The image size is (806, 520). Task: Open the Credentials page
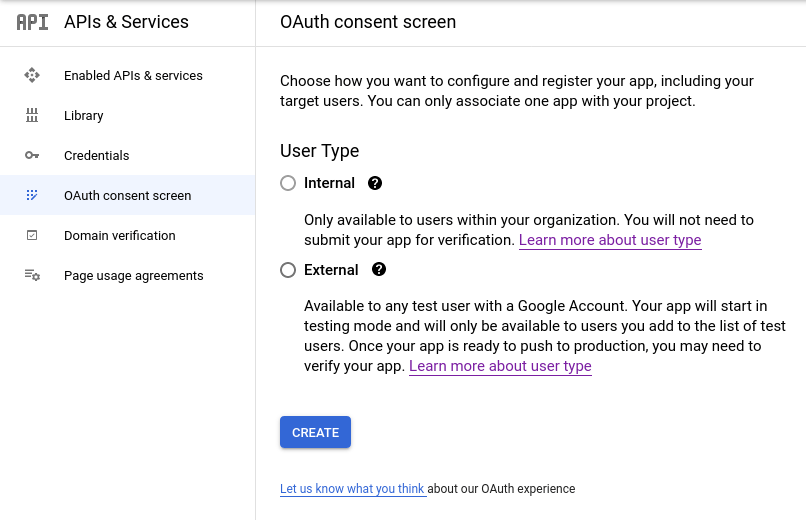(x=96, y=155)
